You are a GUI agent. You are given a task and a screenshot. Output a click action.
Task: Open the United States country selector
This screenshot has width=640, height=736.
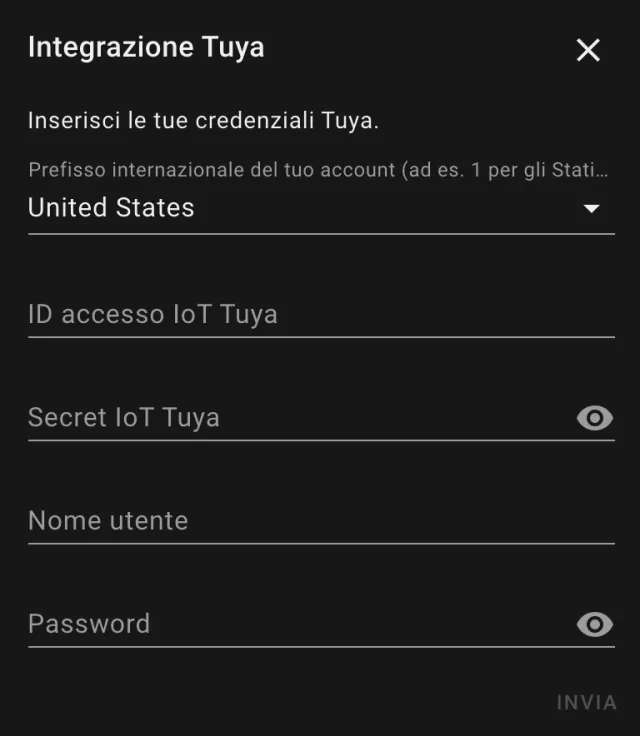click(x=300, y=208)
